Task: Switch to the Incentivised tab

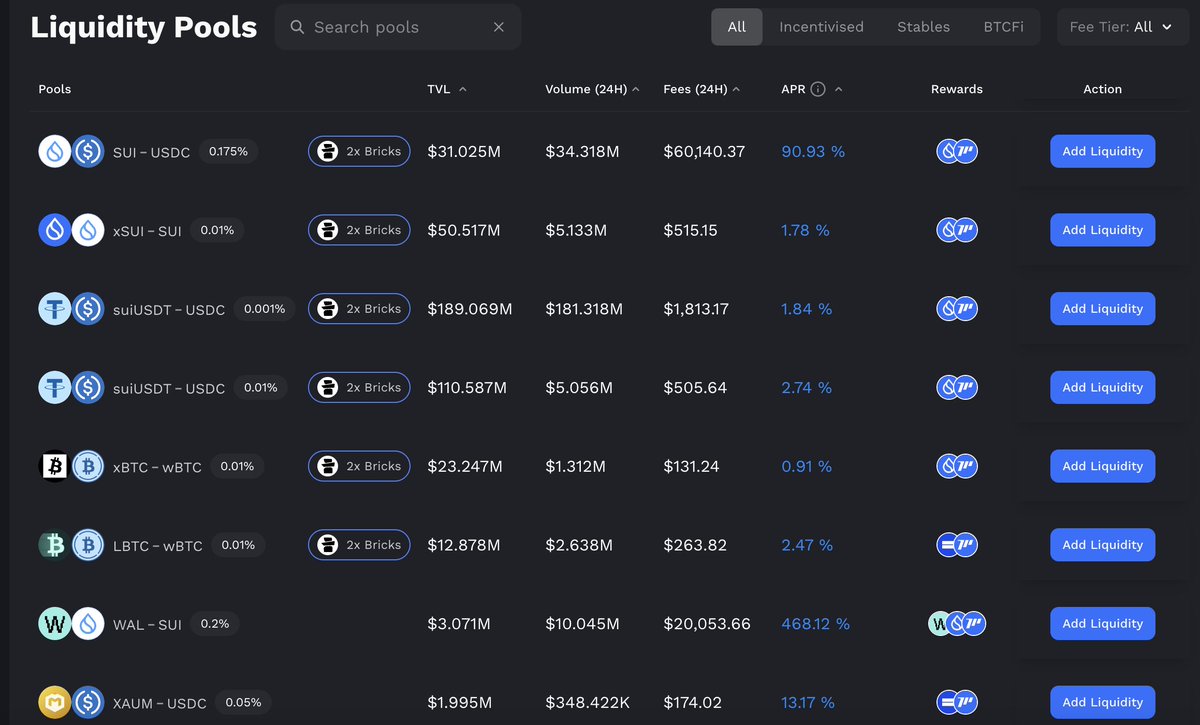Action: (821, 27)
